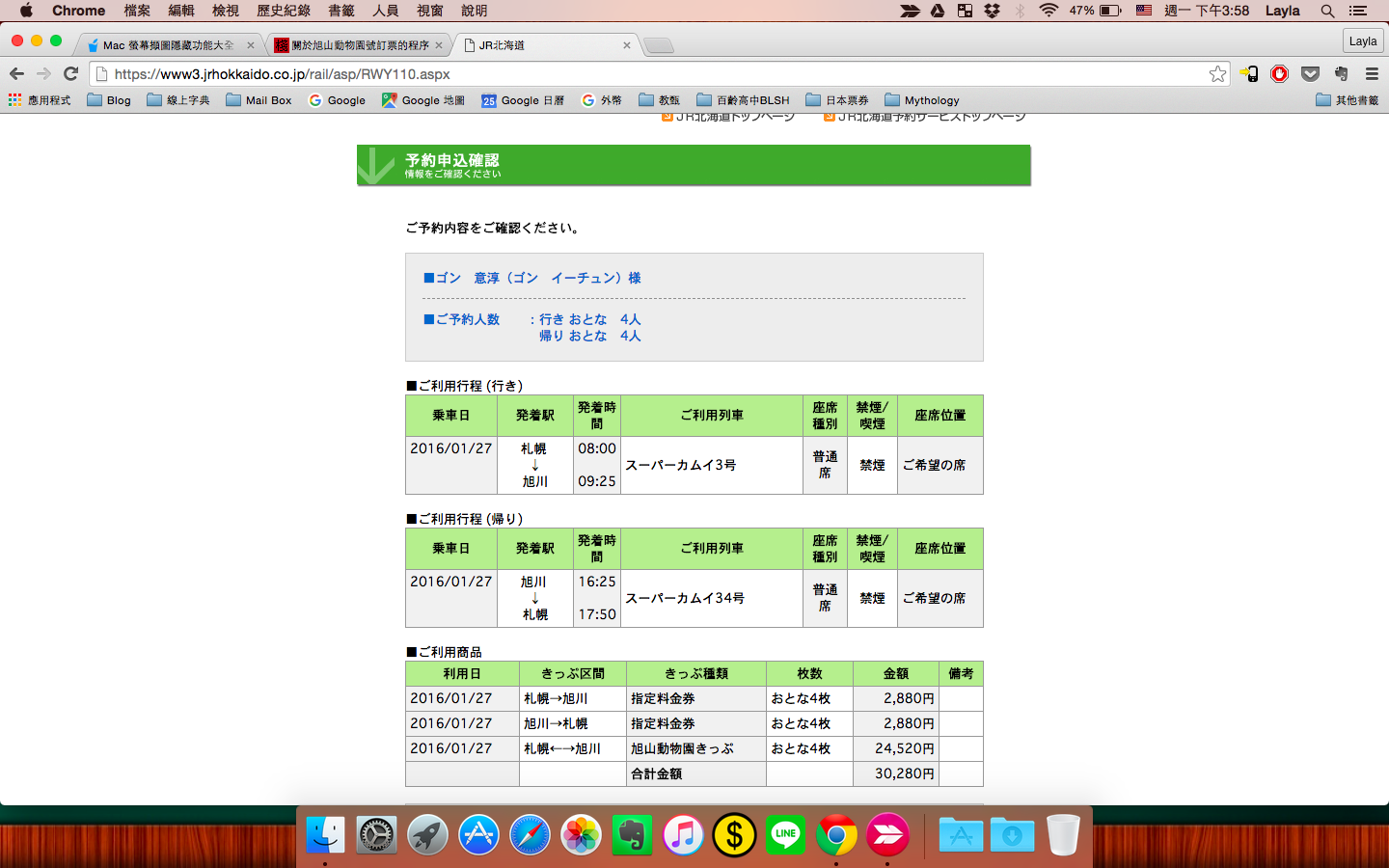Open the Google 地圖 bookmark
Viewport: 1389px width, 868px height.
pyautogui.click(x=423, y=100)
